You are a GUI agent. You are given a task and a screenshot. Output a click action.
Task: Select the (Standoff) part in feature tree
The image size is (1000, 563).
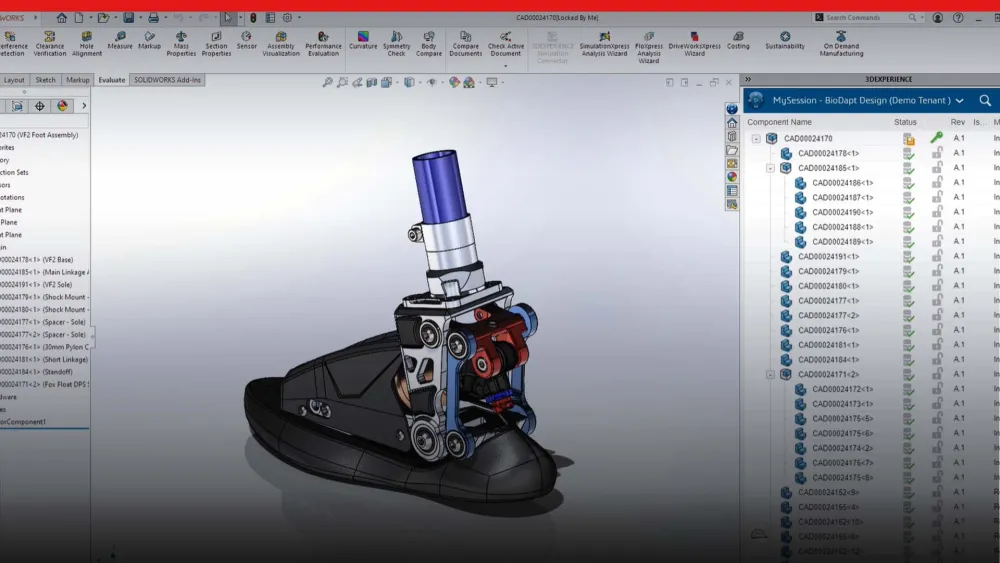(x=36, y=372)
